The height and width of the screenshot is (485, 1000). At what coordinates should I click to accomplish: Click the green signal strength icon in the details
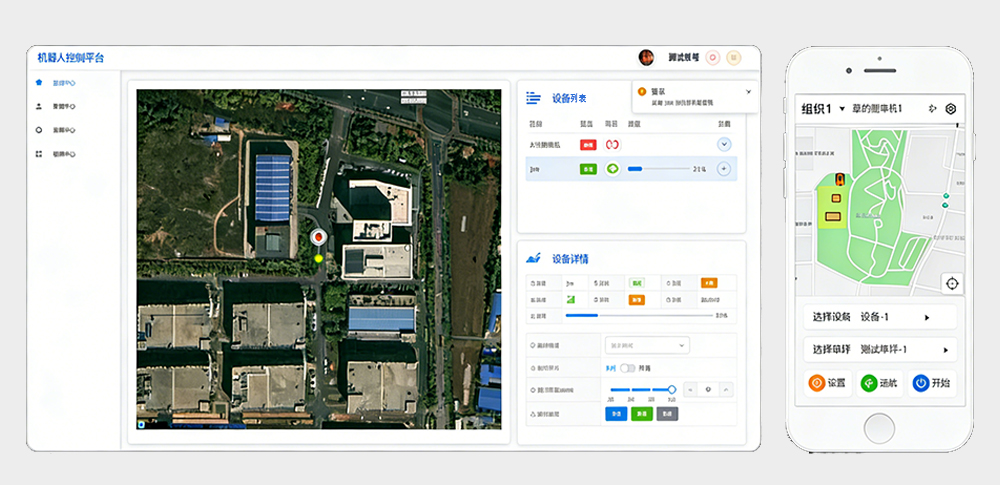[570, 299]
